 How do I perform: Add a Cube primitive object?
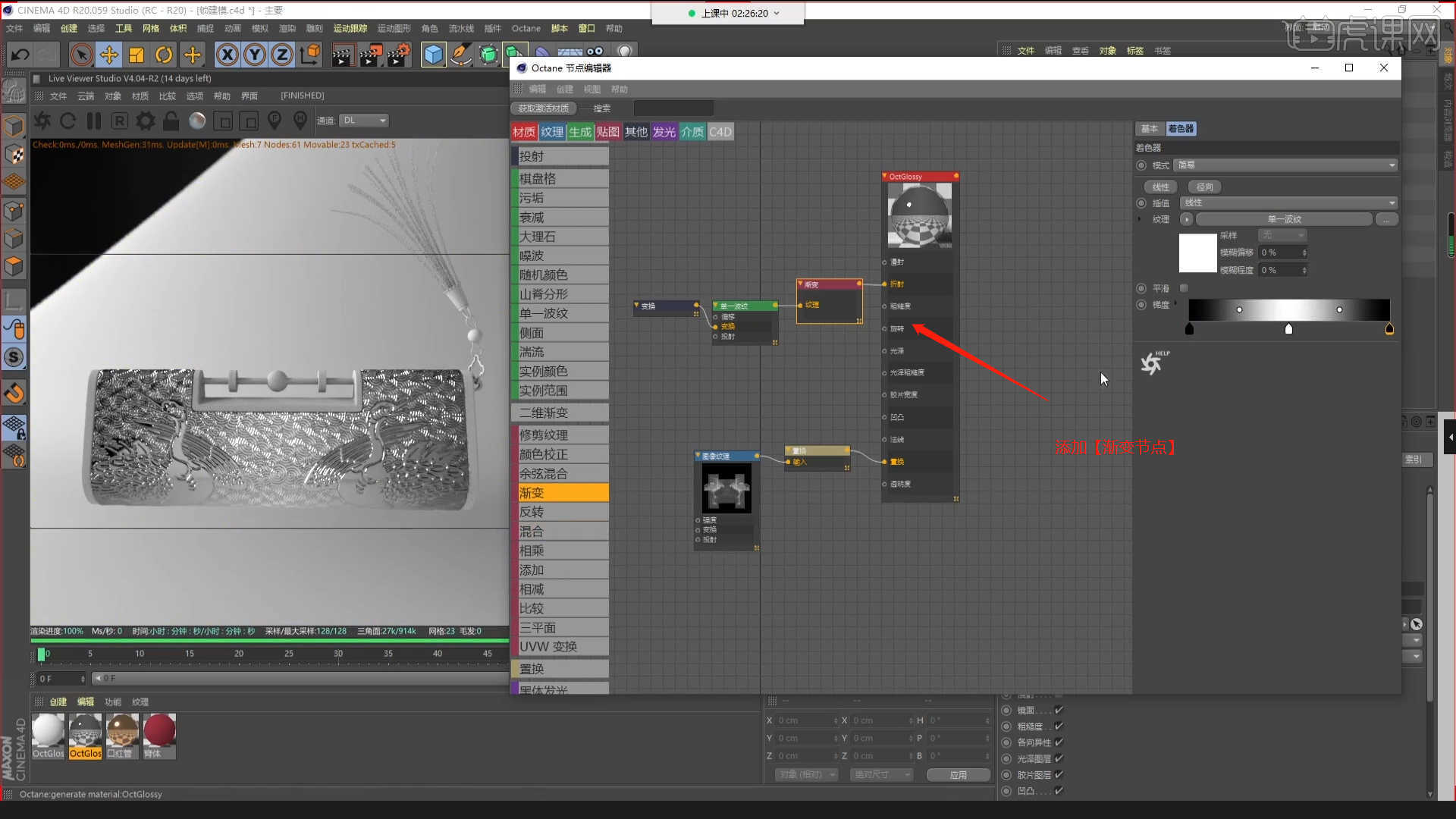coord(433,55)
